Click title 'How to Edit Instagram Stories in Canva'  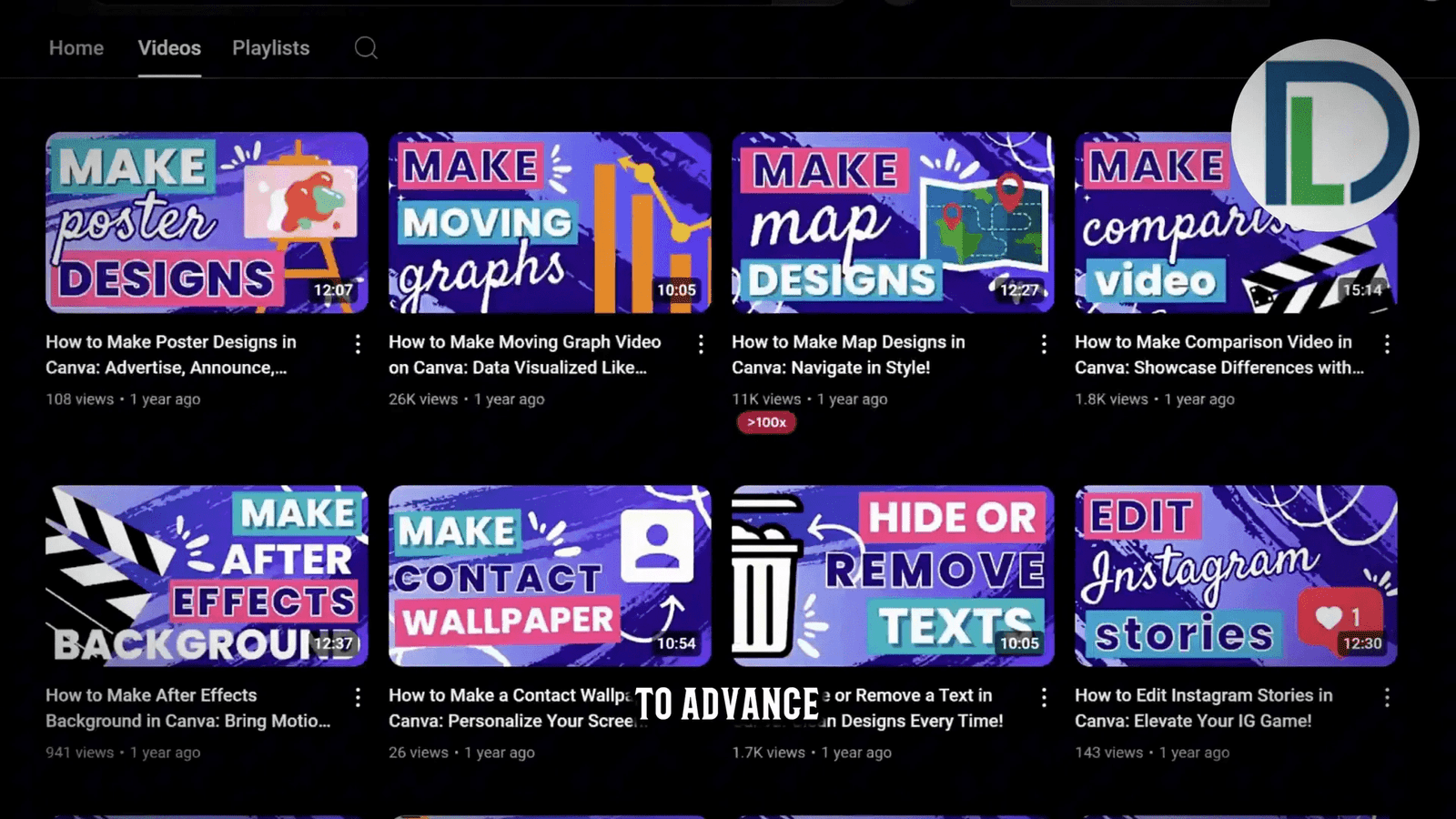1203,708
